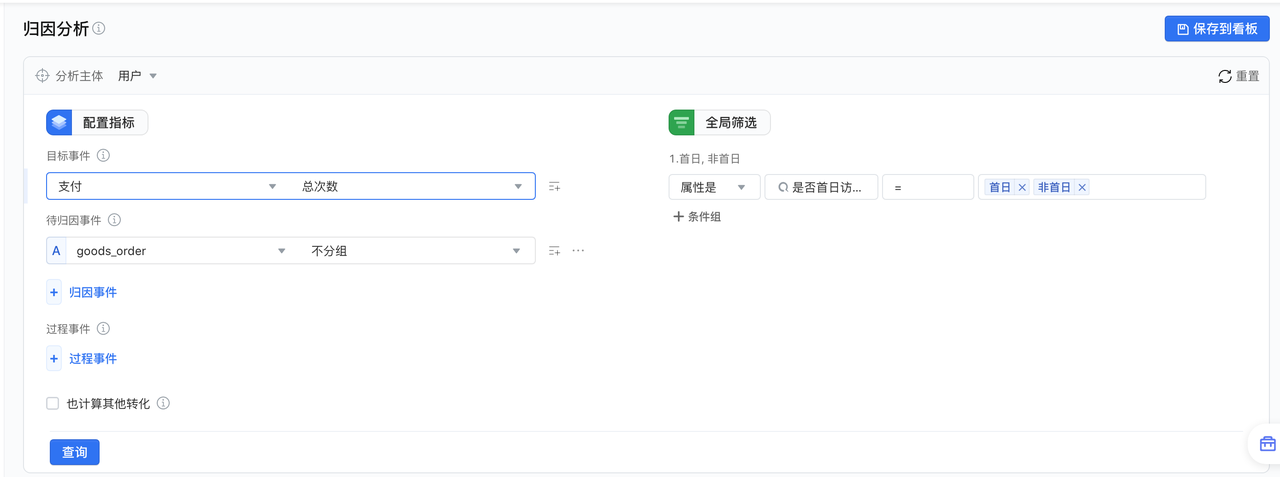Click the filter icon beside goods_order row
The image size is (1280, 477).
tap(554, 251)
